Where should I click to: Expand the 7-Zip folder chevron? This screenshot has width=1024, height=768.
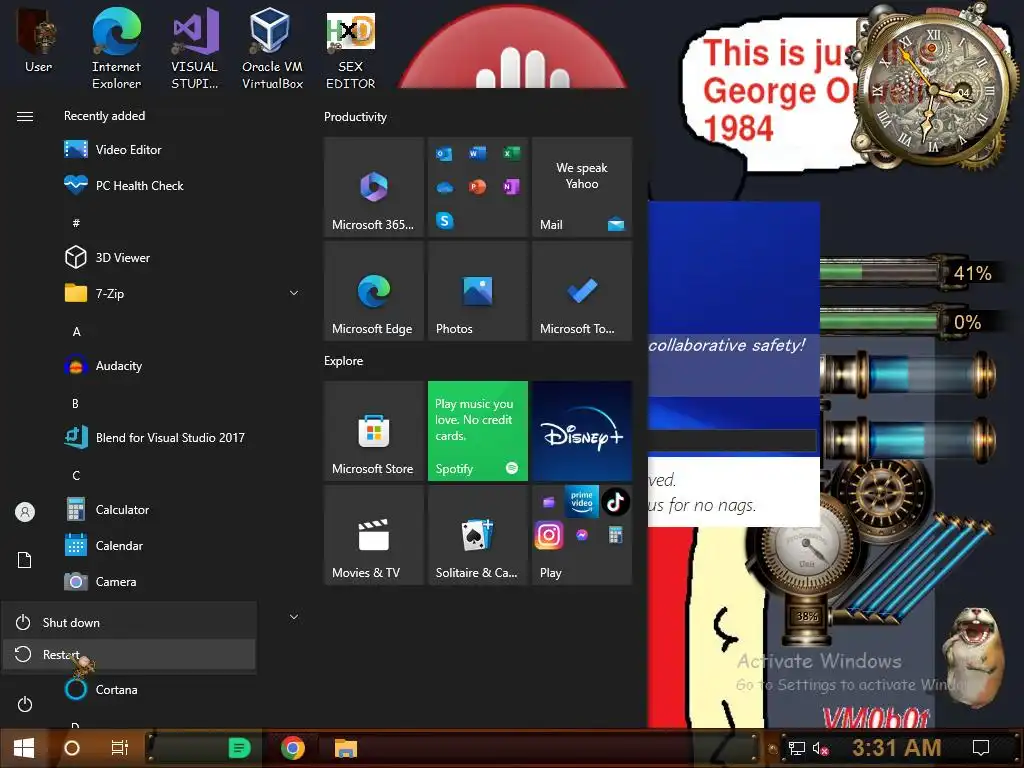point(294,293)
